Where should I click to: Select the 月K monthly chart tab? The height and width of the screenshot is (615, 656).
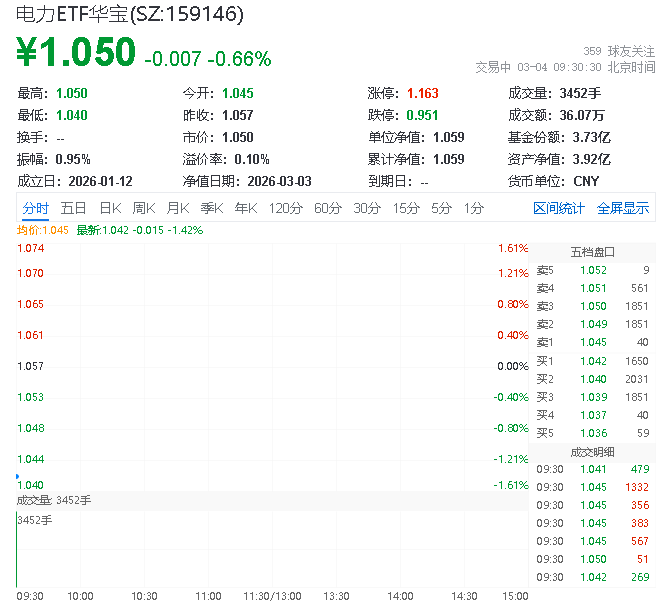[x=177, y=208]
